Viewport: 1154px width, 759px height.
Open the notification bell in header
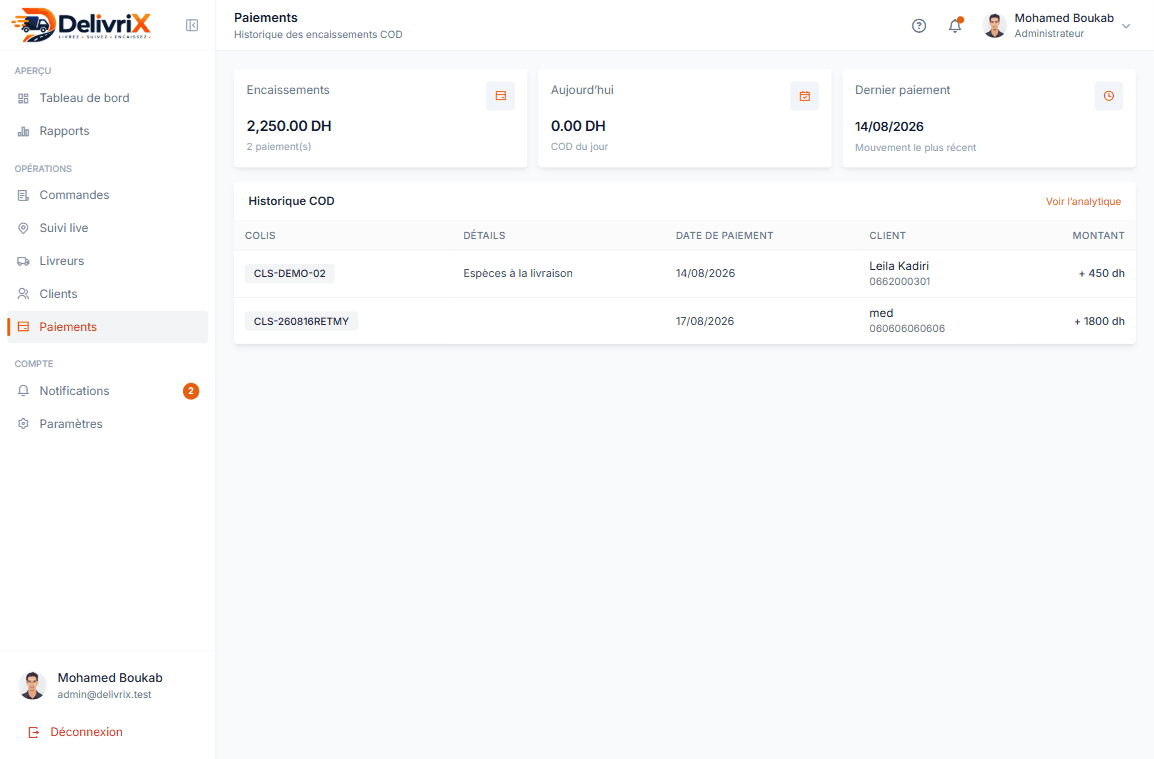pyautogui.click(x=955, y=26)
